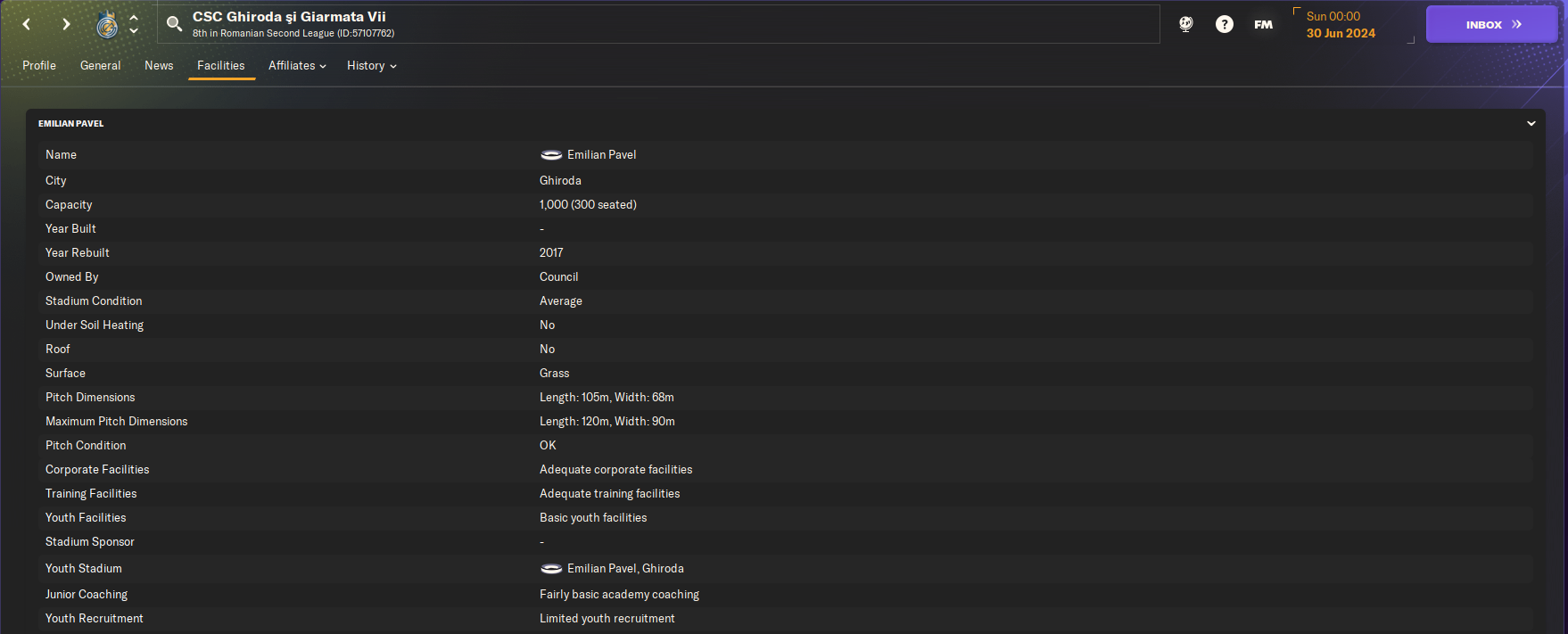Switch to the News tab
Viewport: 1568px width, 634px height.
tap(159, 66)
